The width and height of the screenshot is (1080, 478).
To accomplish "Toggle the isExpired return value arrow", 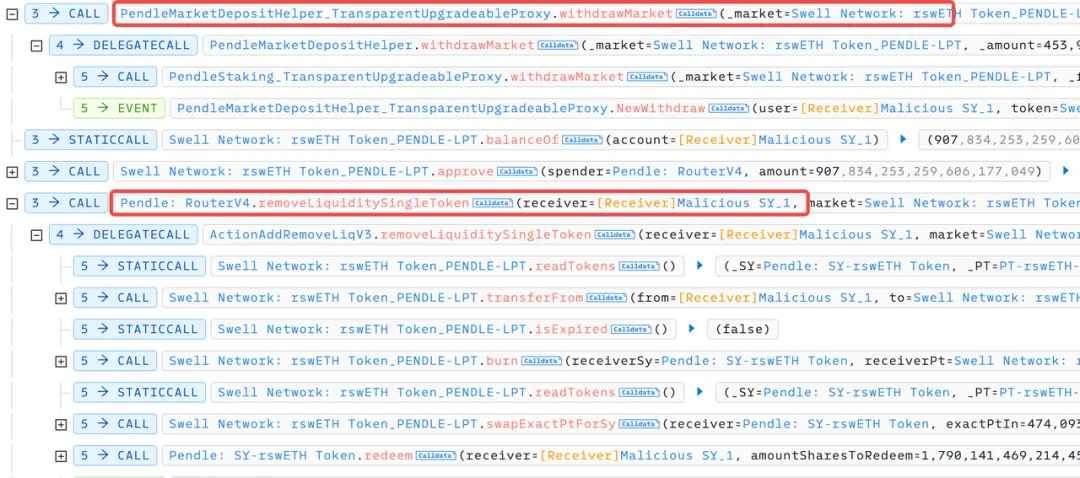I will point(690,329).
